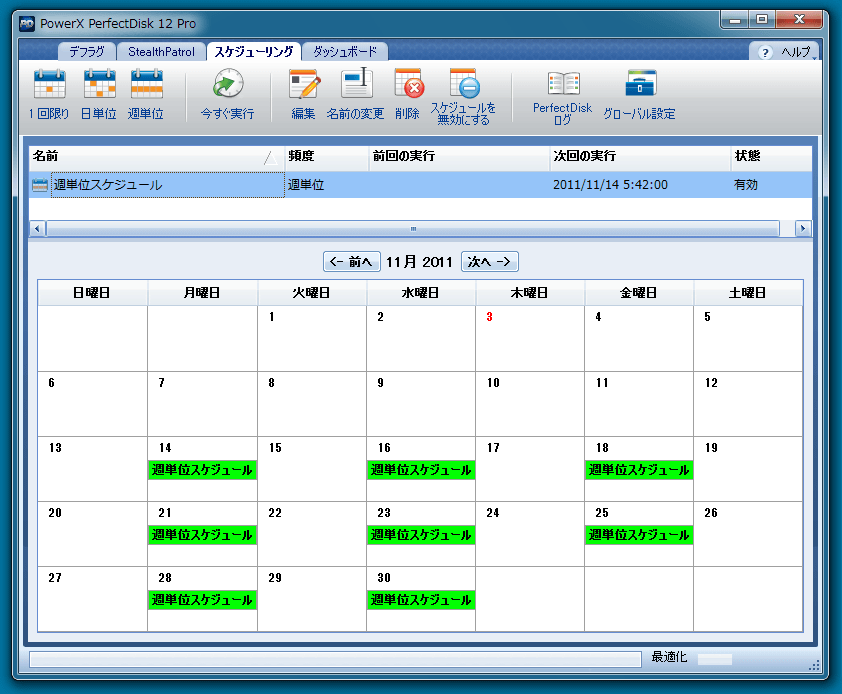Click the 11月 2011 month label
This screenshot has height=694, width=842.
click(x=420, y=262)
